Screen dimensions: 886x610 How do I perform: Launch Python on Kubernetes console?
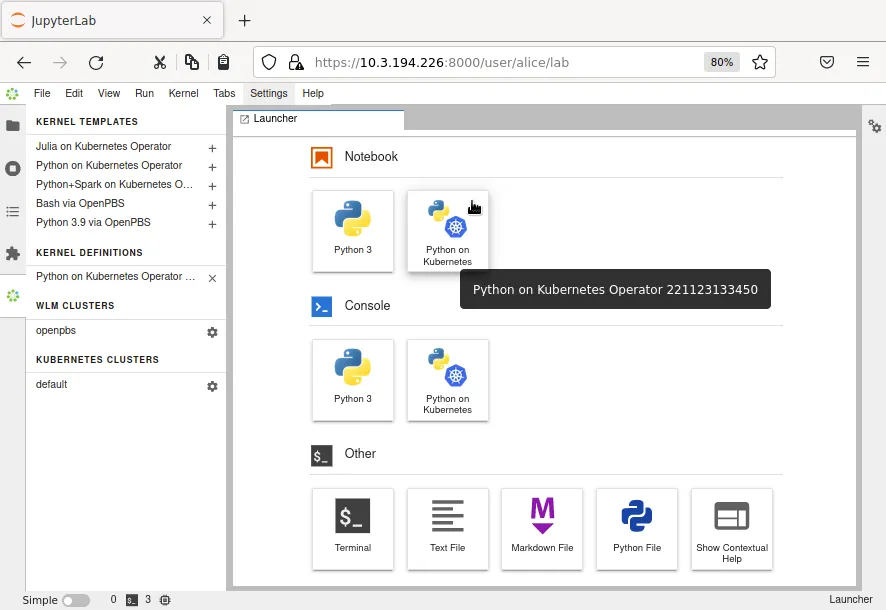point(448,380)
